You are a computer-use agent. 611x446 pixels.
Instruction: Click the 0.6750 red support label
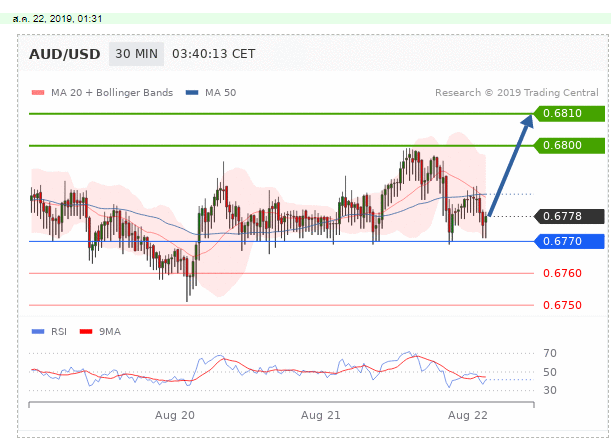point(562,305)
